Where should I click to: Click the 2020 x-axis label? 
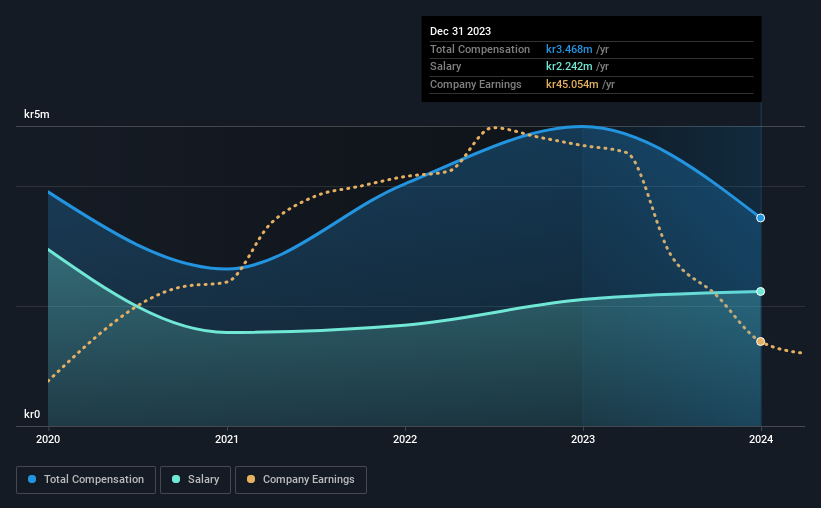click(x=48, y=439)
